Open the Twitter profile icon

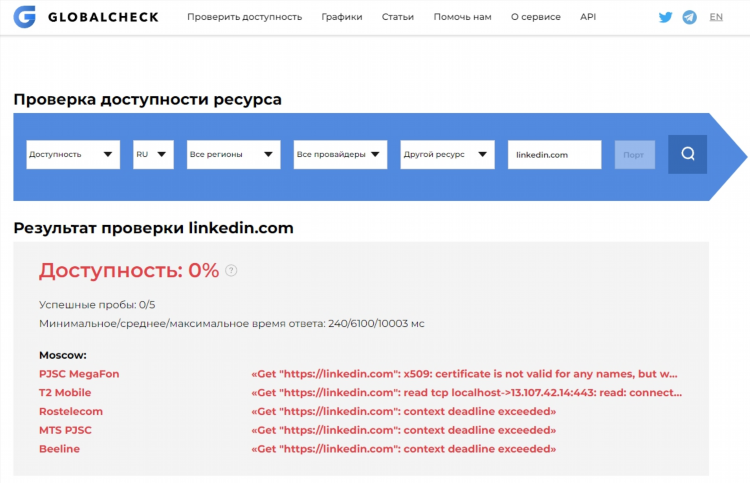pyautogui.click(x=665, y=17)
